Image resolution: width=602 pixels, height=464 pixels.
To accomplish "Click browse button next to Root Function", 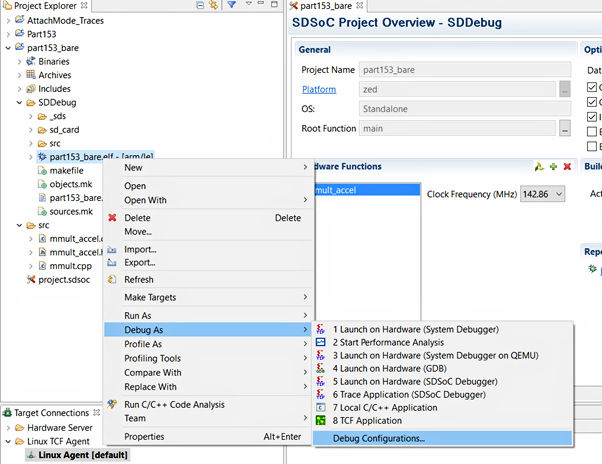I will 564,129.
